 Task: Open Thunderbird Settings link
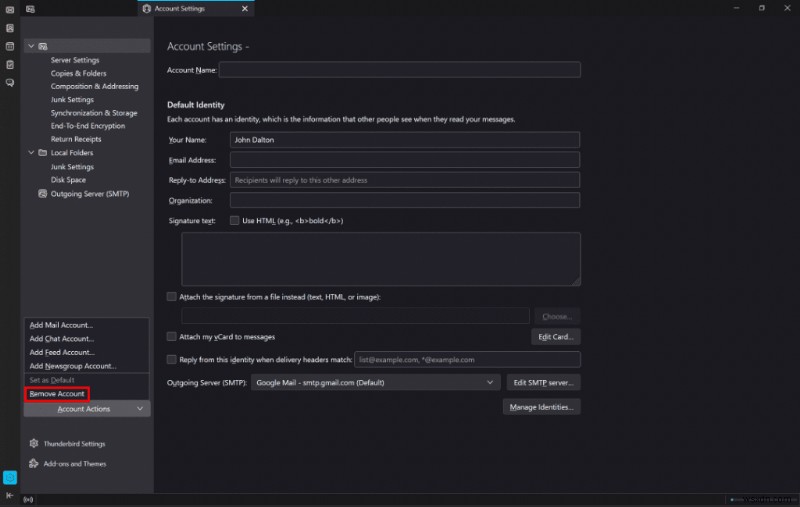[74, 444]
